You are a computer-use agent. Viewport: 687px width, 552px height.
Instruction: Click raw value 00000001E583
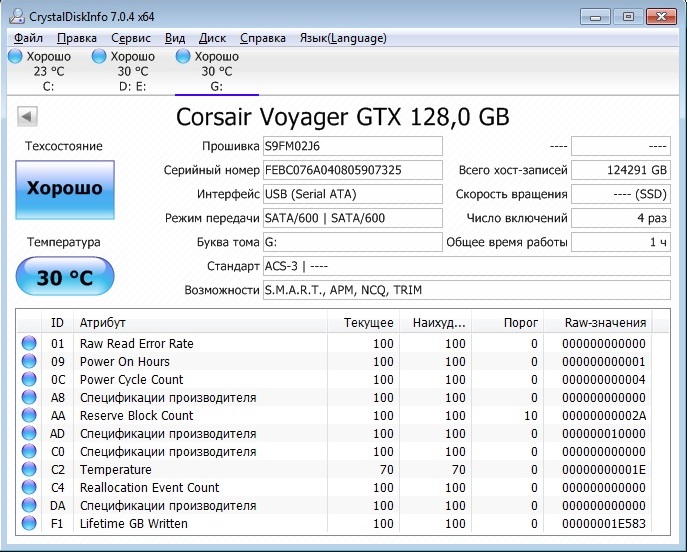coord(604,524)
